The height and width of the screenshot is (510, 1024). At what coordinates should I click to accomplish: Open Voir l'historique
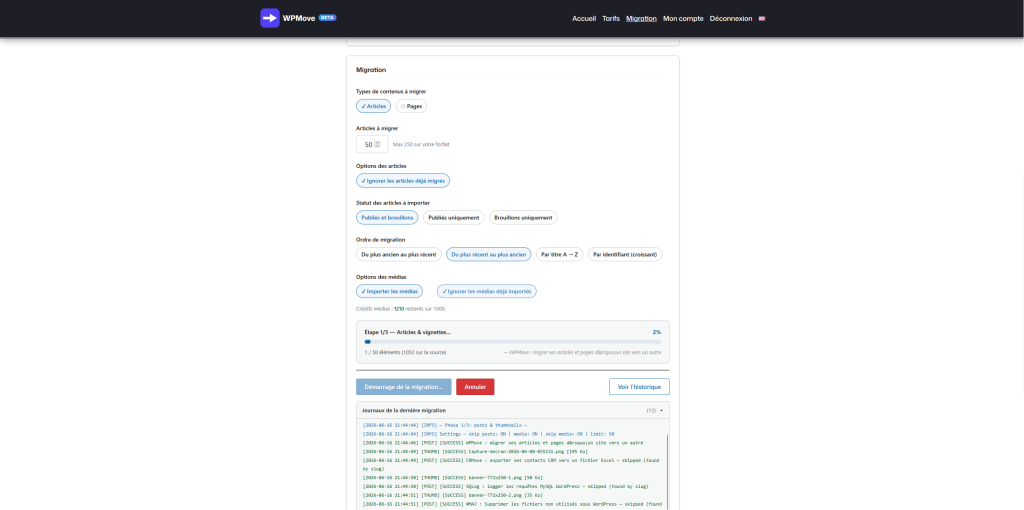[x=639, y=387]
